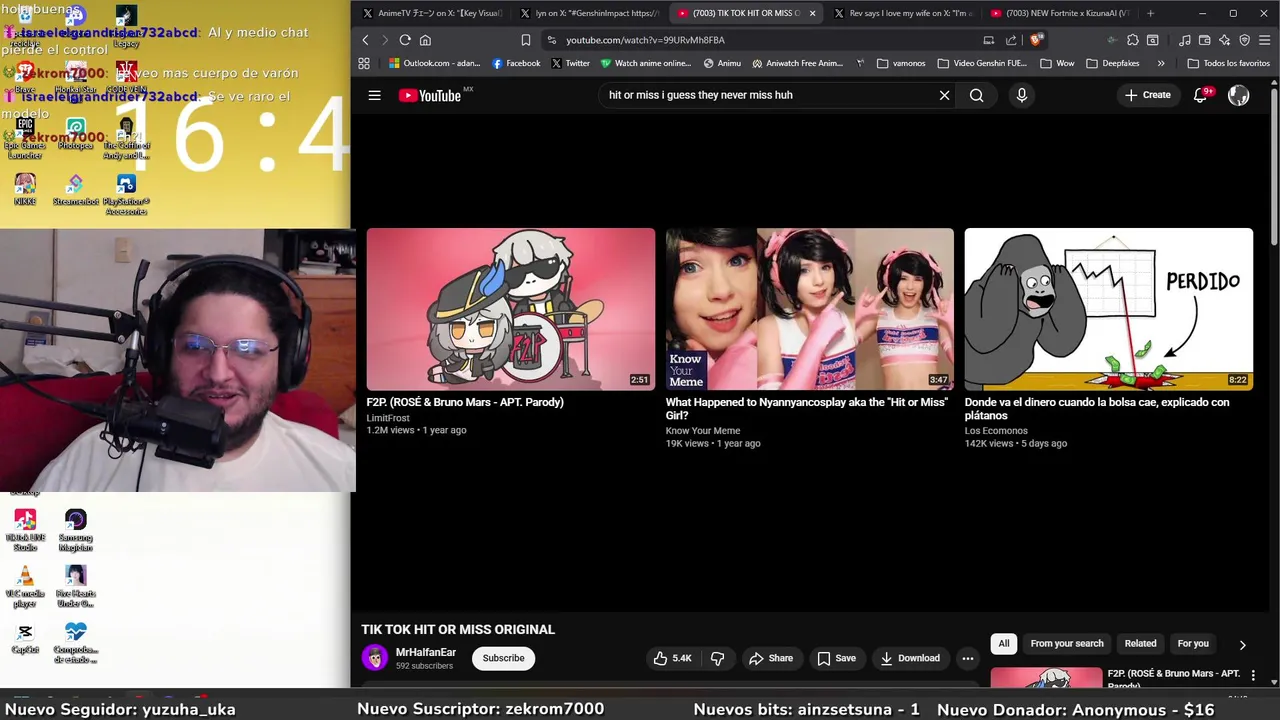The image size is (1280, 720).
Task: Dislike the video
Action: [717, 658]
